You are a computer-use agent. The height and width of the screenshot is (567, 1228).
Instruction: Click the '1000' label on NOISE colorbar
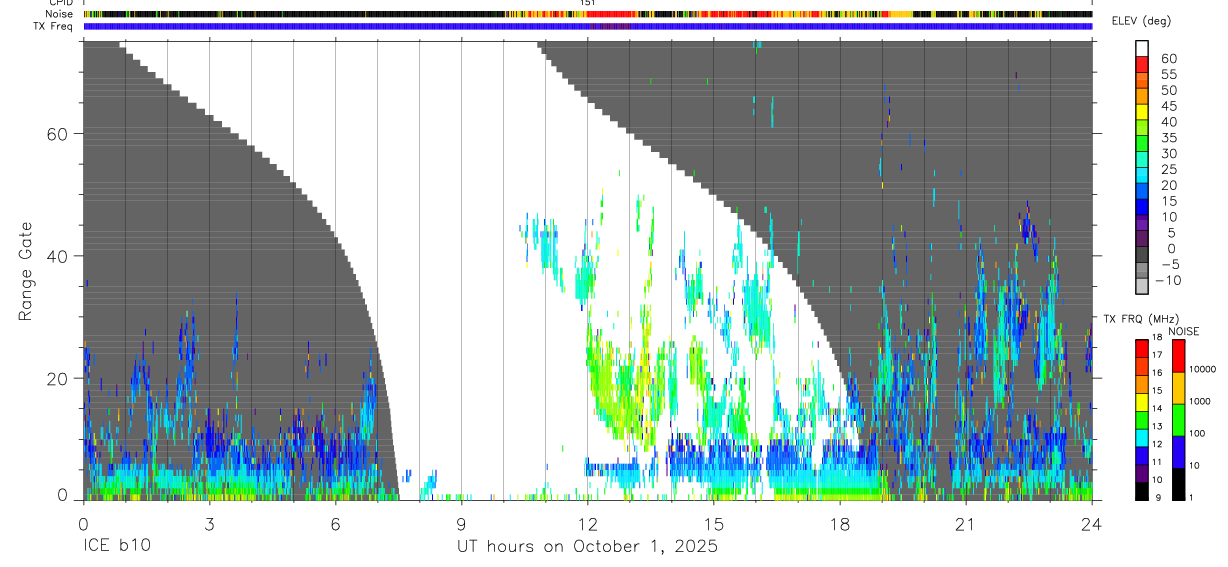[1202, 401]
